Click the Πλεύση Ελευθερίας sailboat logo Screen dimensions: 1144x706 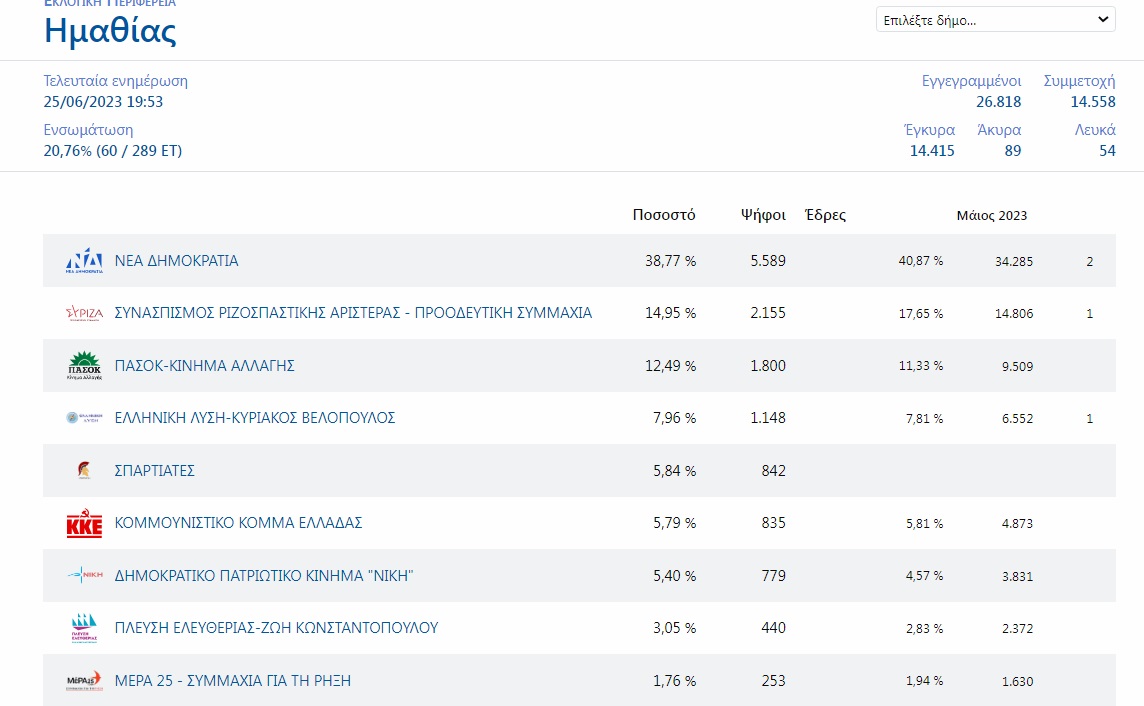(x=84, y=628)
